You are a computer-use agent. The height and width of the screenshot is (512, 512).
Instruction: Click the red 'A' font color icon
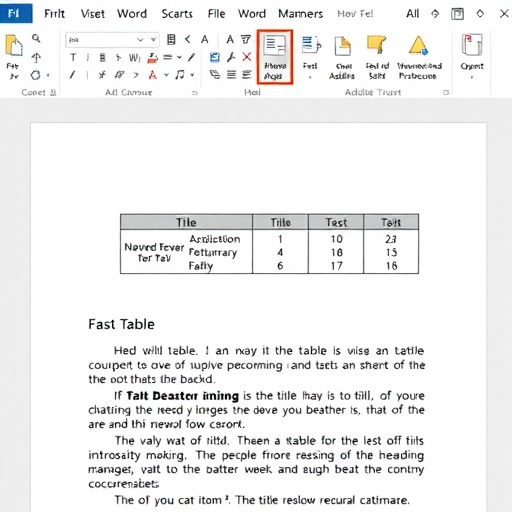[153, 75]
